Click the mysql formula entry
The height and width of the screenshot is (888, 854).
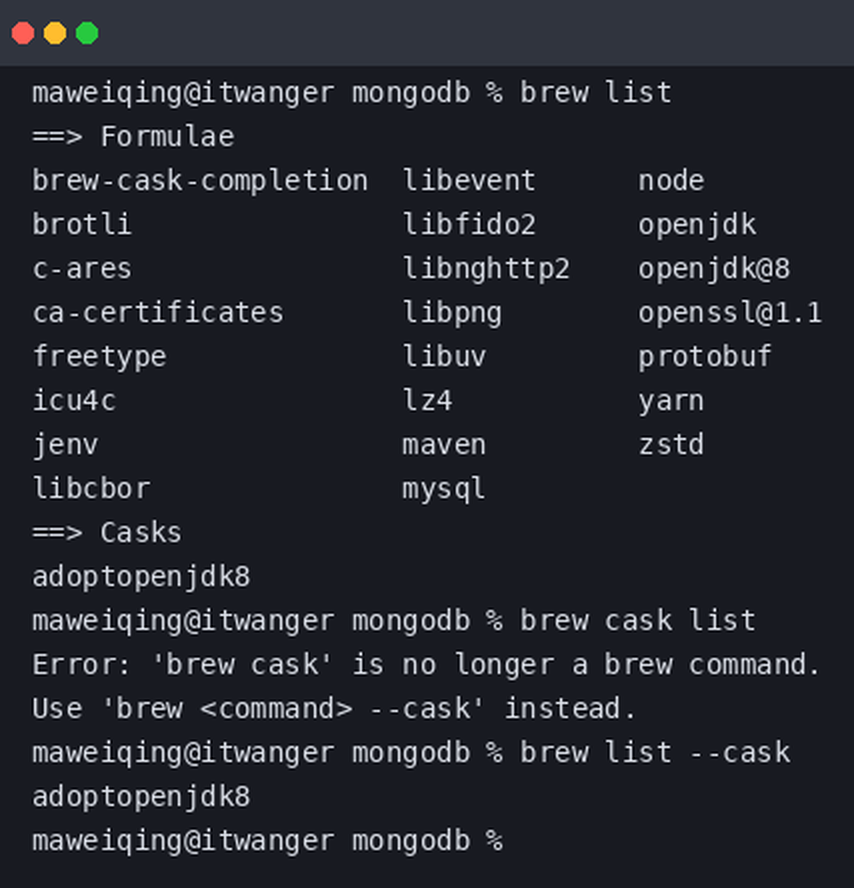443,489
